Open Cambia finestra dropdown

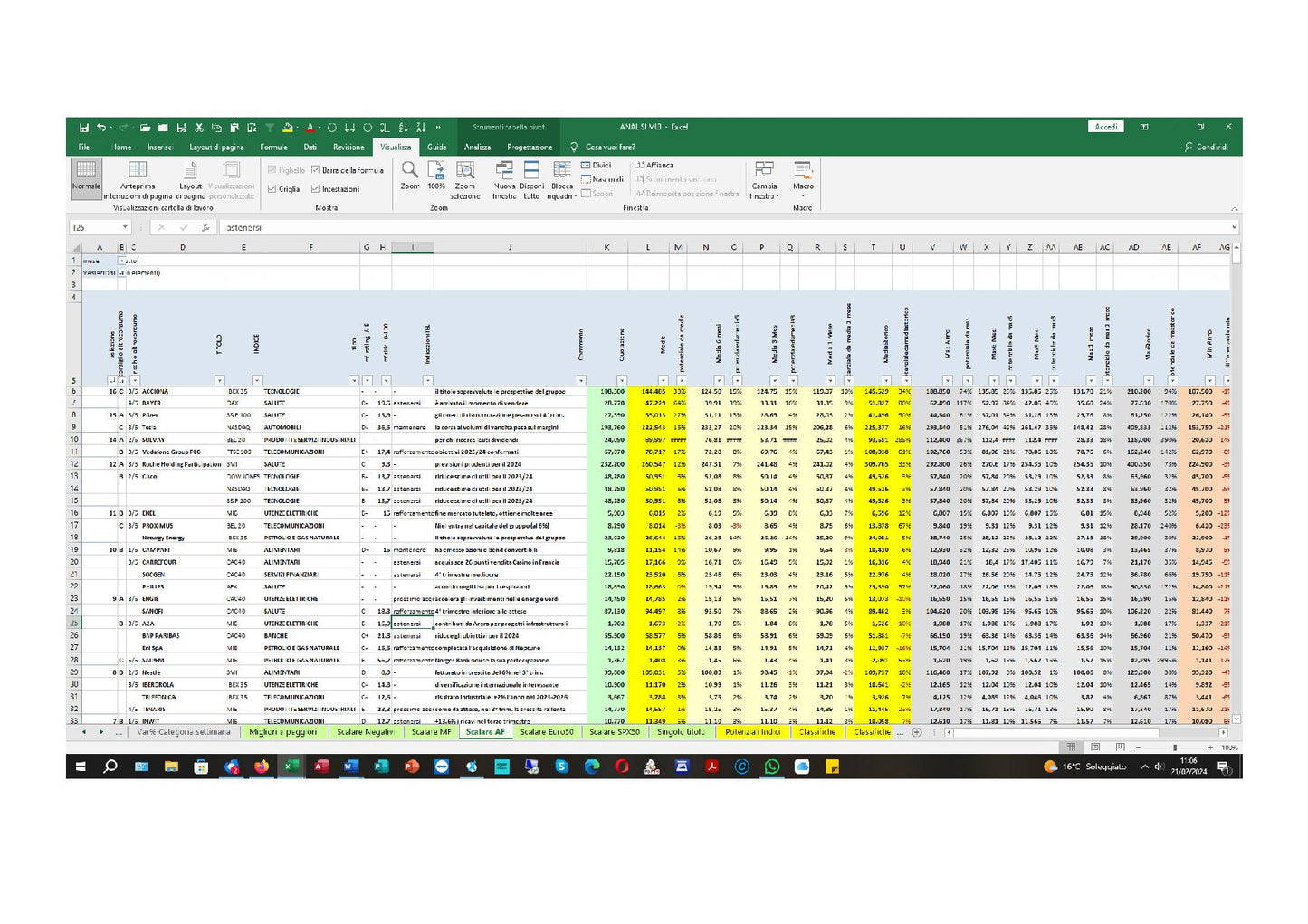[764, 180]
